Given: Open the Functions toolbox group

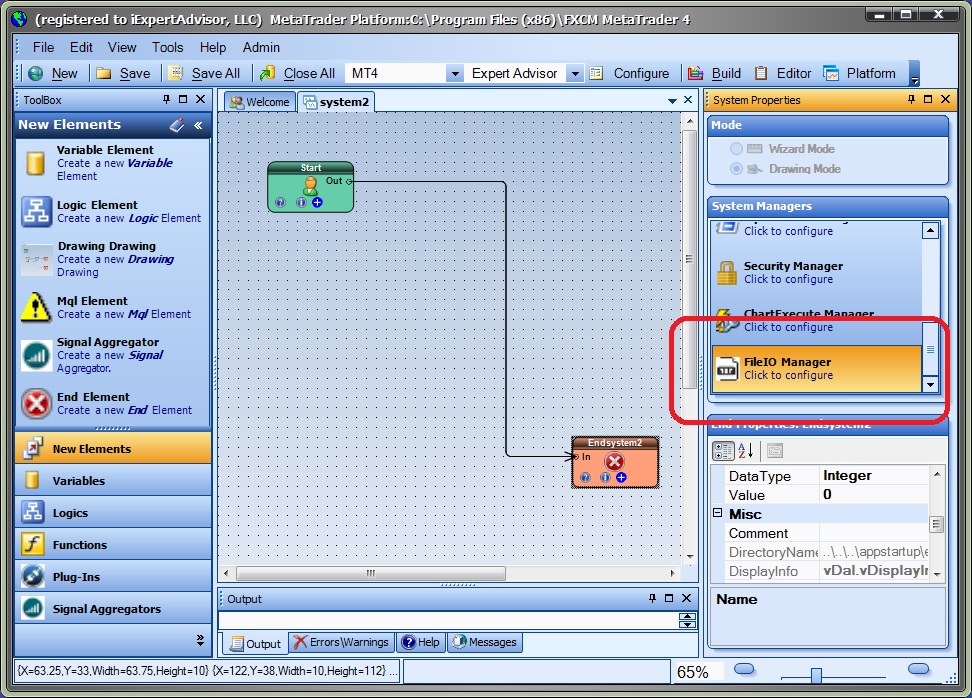Looking at the screenshot, I should pyautogui.click(x=113, y=545).
